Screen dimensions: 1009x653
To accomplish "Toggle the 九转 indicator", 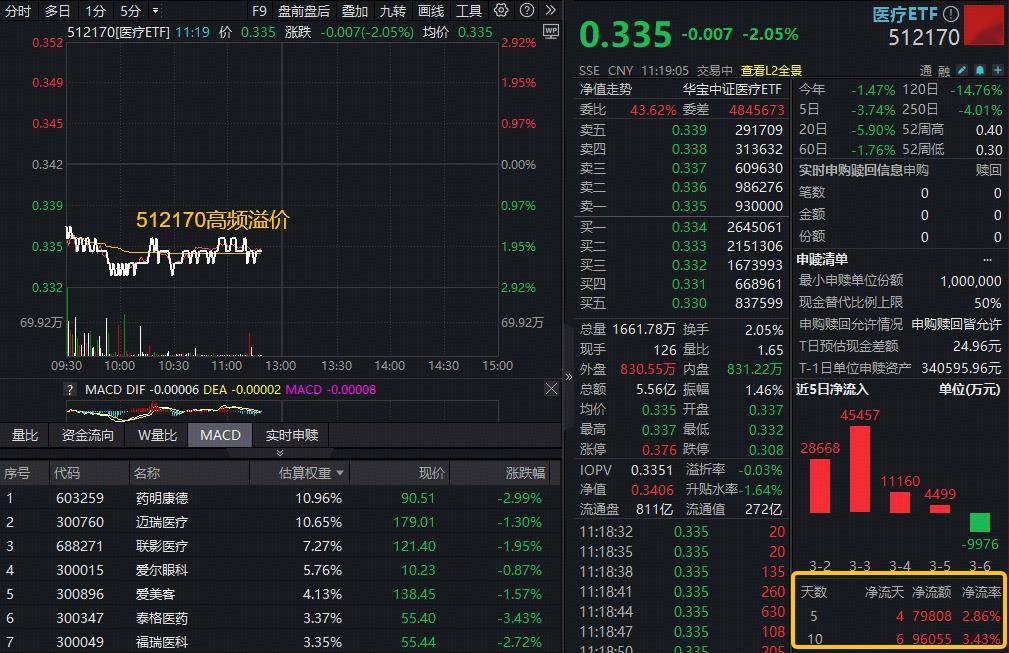I will point(393,11).
